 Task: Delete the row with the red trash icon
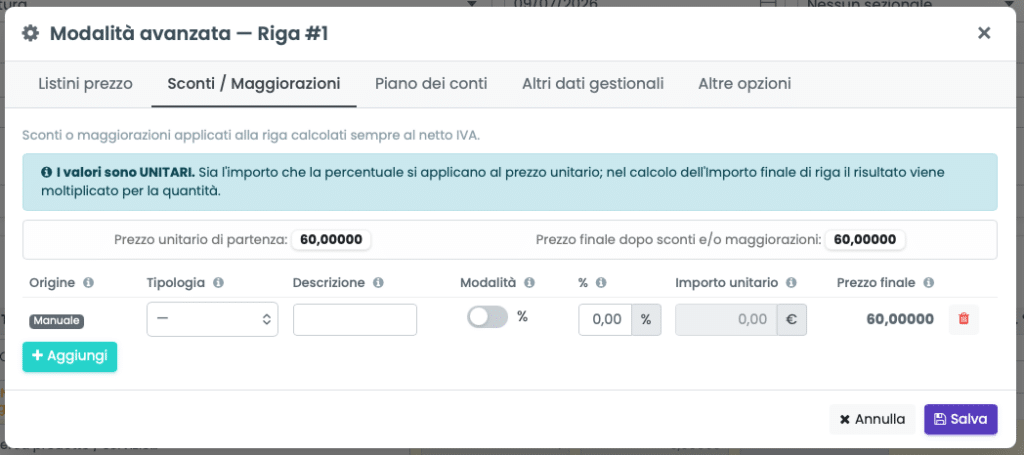(x=963, y=319)
